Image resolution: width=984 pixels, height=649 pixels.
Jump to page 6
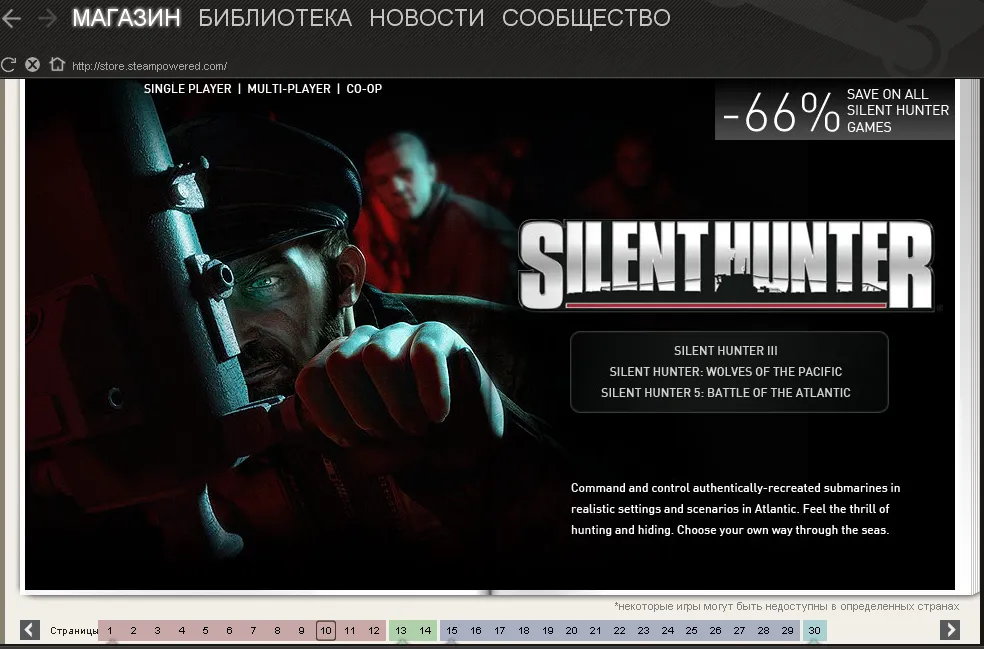[x=229, y=630]
